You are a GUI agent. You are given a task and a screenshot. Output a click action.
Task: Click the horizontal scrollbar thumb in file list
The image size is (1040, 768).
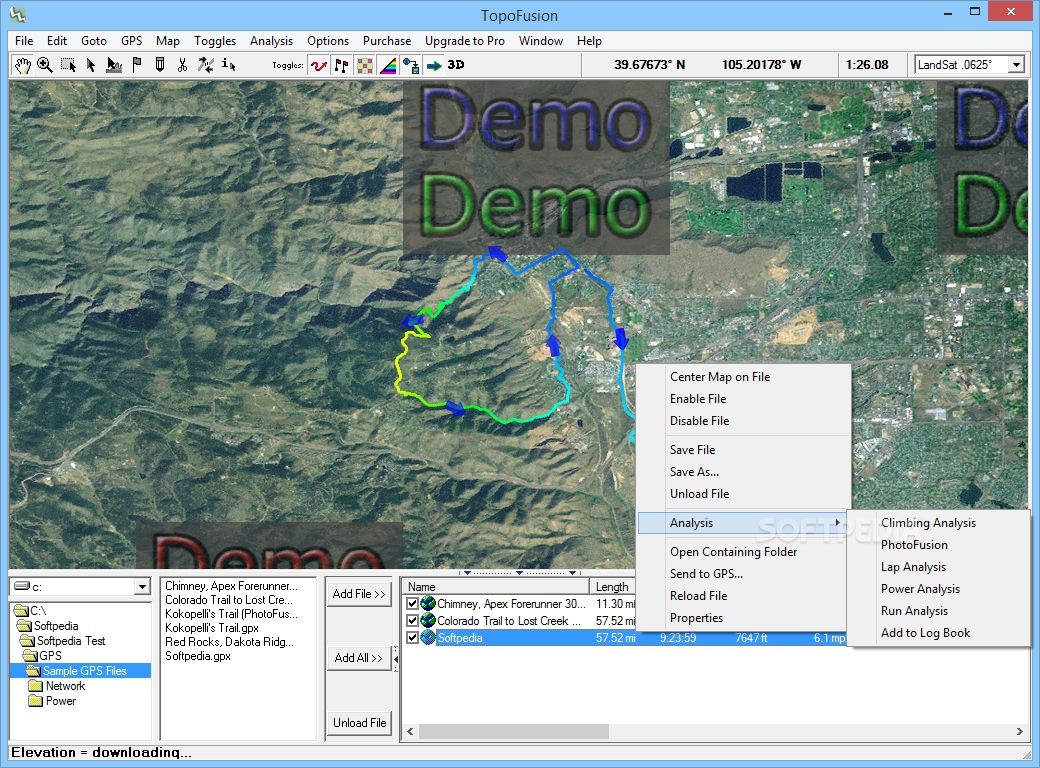tap(514, 732)
